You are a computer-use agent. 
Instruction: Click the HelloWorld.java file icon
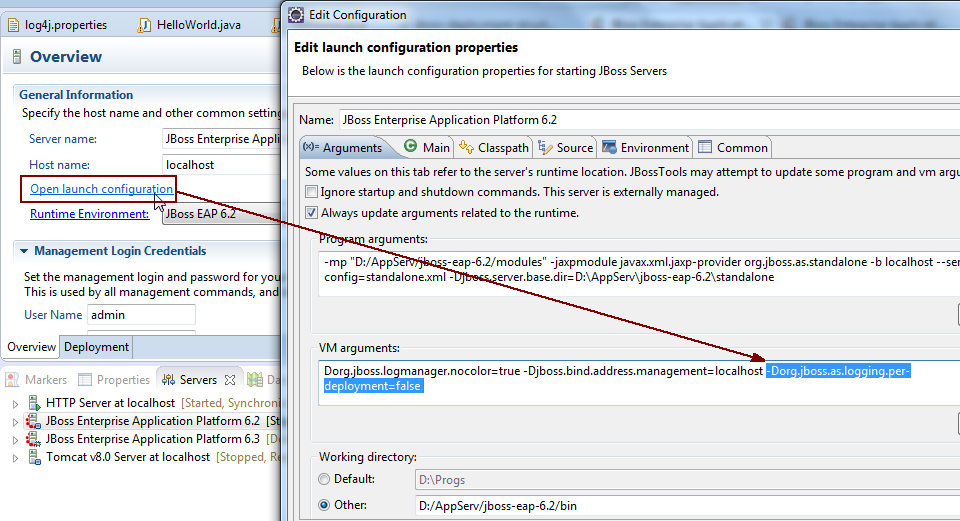coord(144,25)
